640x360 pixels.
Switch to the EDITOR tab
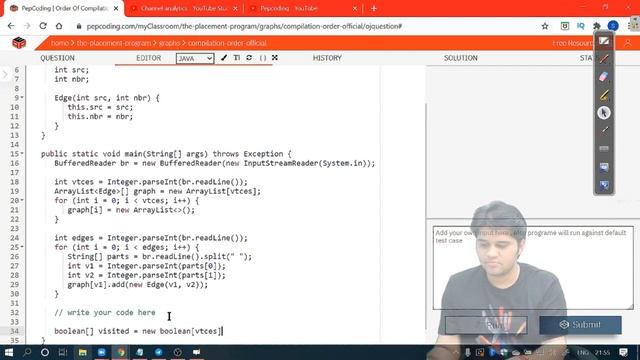click(x=149, y=58)
